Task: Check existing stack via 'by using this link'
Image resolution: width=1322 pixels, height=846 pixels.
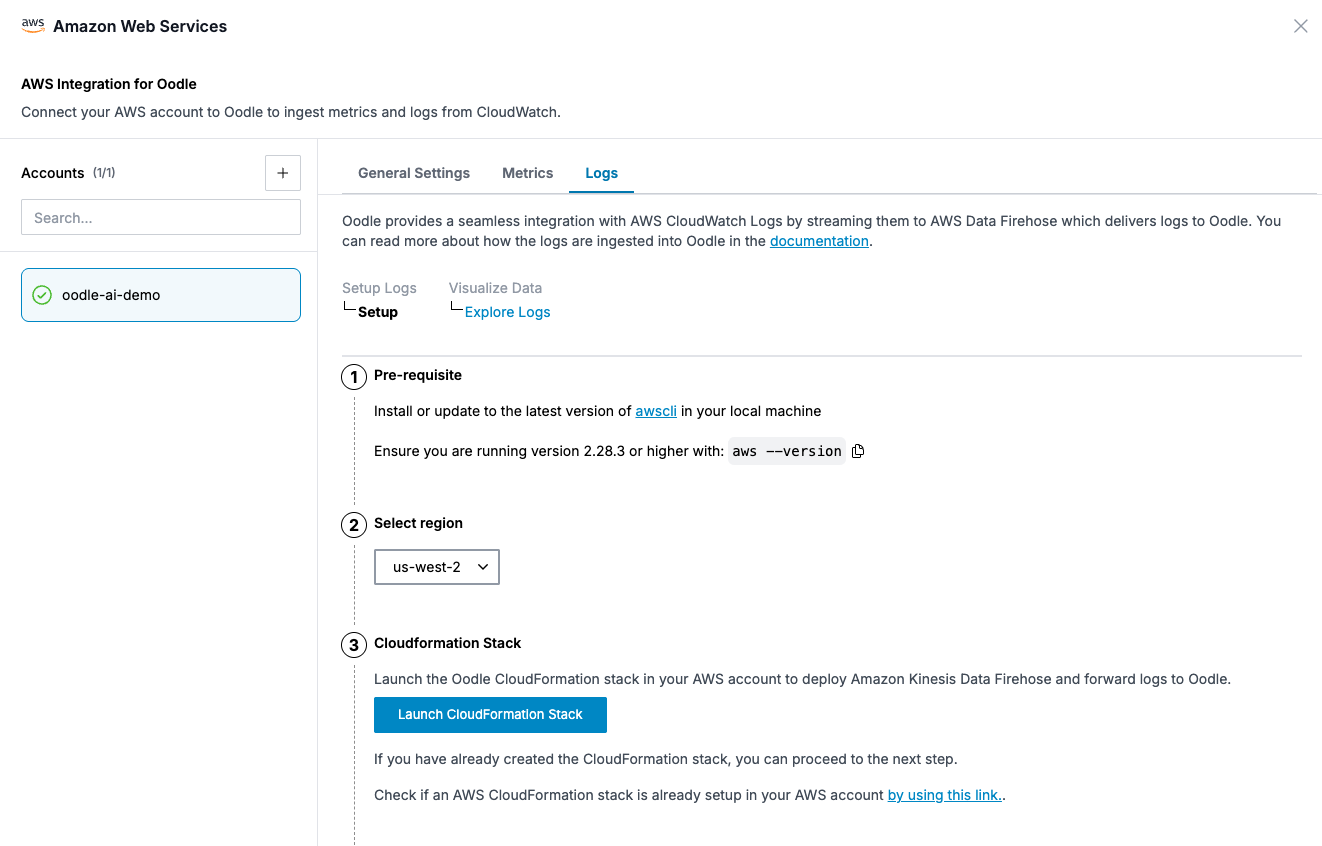Action: coord(944,794)
